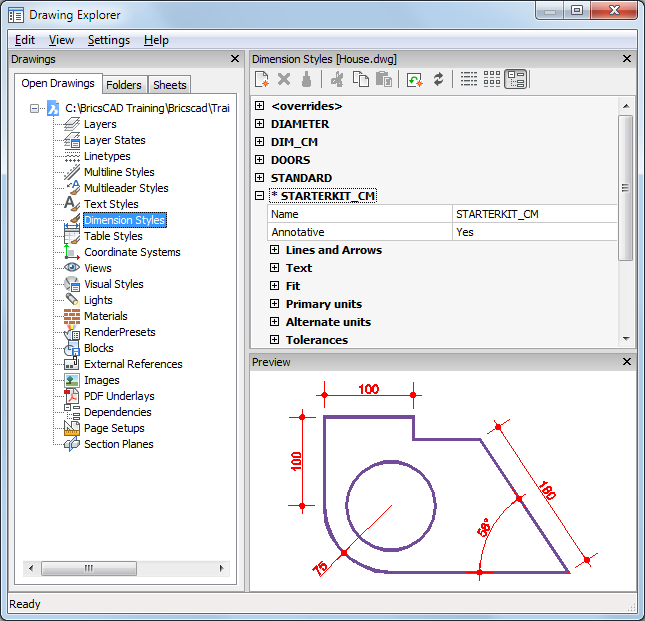Open the Settings menu
This screenshot has width=645, height=621.
tap(108, 40)
